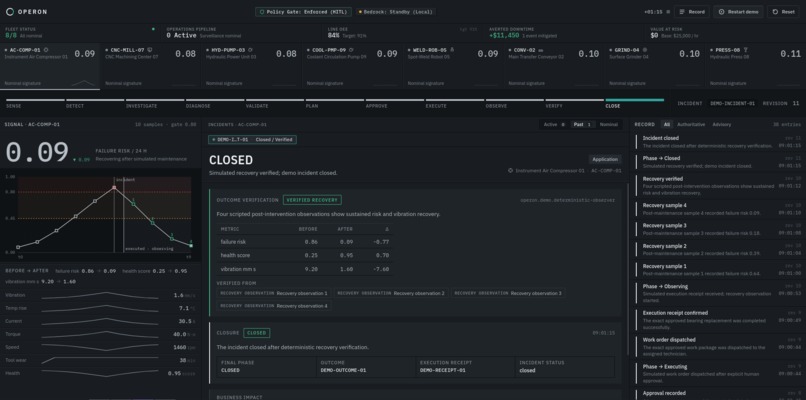Open the Recovery sample 4 record entry
The width and height of the screenshot is (806, 400).
coord(717,209)
